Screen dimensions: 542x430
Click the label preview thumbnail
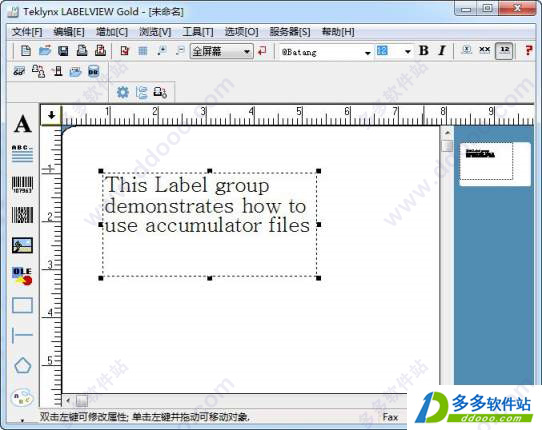tap(495, 164)
